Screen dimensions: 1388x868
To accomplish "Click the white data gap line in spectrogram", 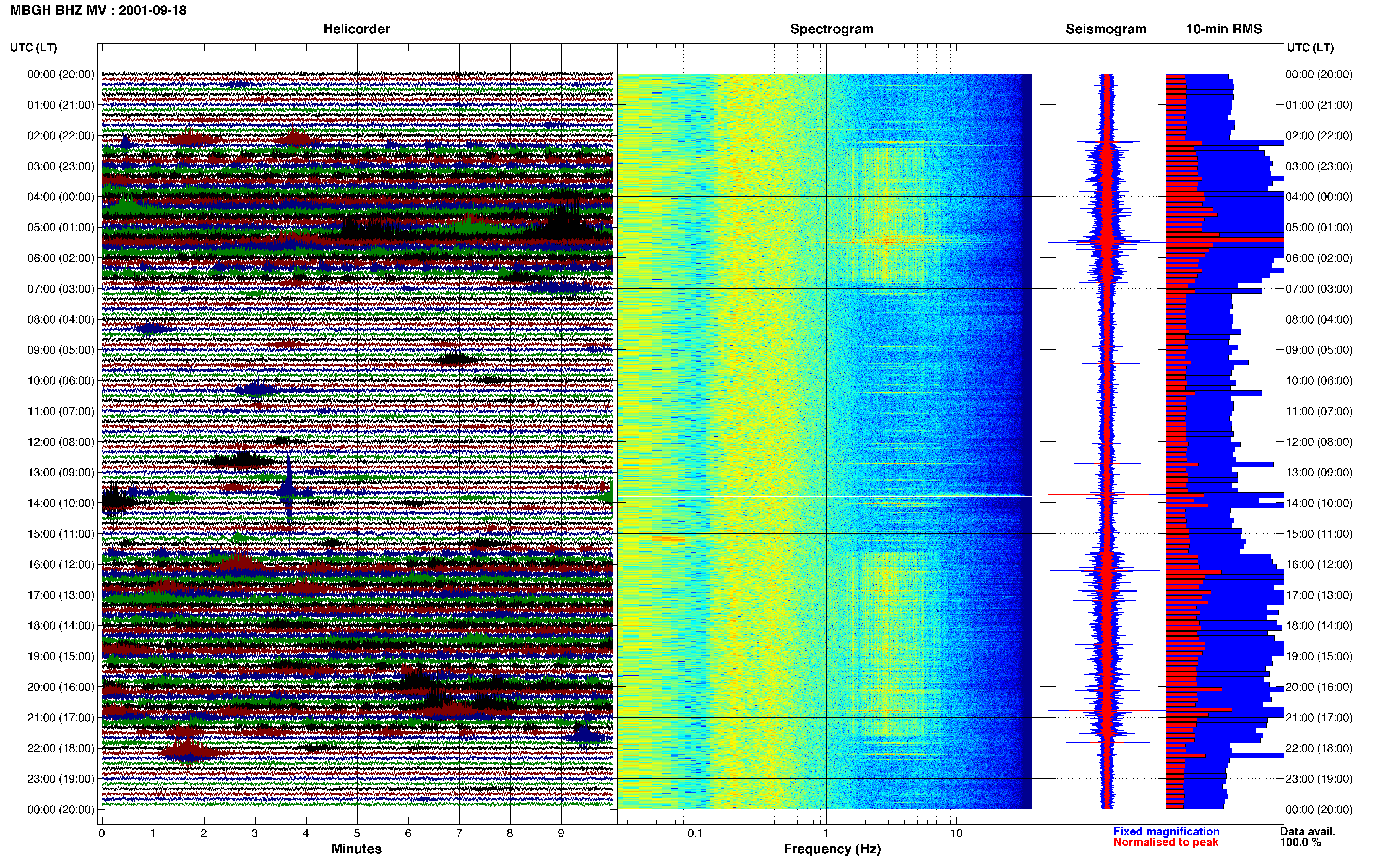I will pos(824,497).
